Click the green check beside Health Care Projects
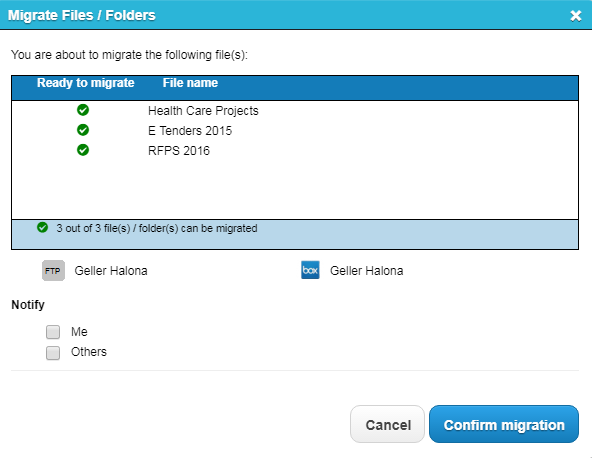Screen dimensions: 592x458 pyautogui.click(x=83, y=110)
